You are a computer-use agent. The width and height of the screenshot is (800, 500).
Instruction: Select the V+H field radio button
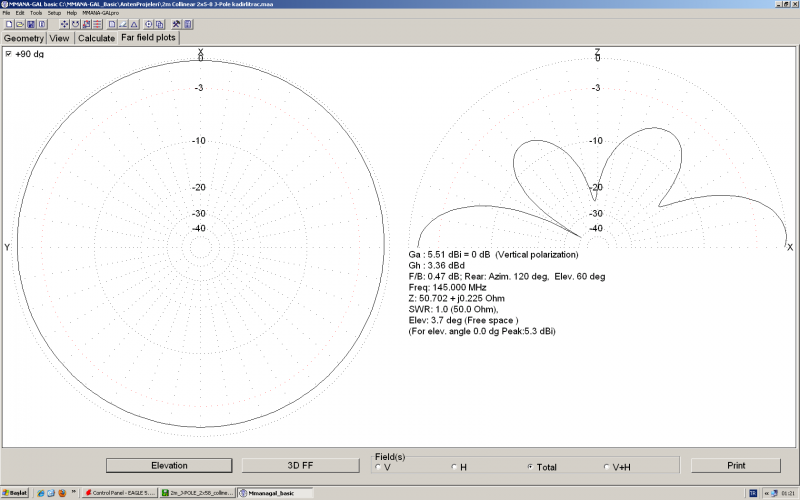(x=607, y=467)
